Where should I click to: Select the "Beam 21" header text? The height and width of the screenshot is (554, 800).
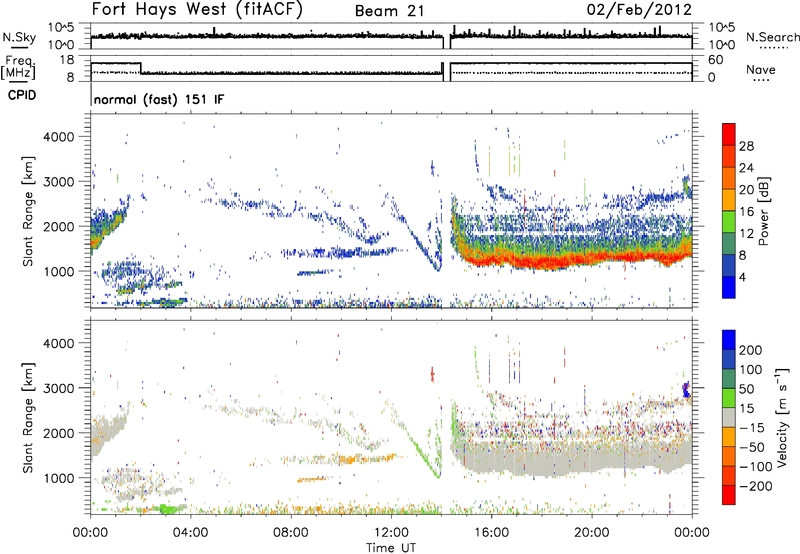[x=389, y=11]
